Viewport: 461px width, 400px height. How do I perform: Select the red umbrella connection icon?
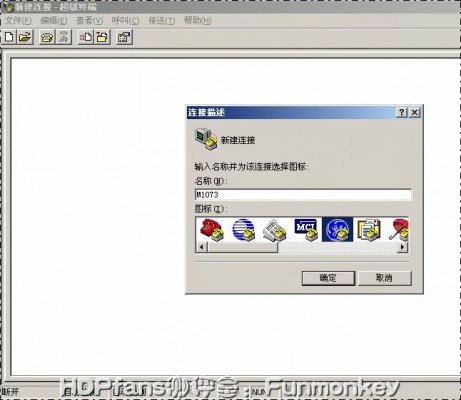pyautogui.click(x=399, y=229)
